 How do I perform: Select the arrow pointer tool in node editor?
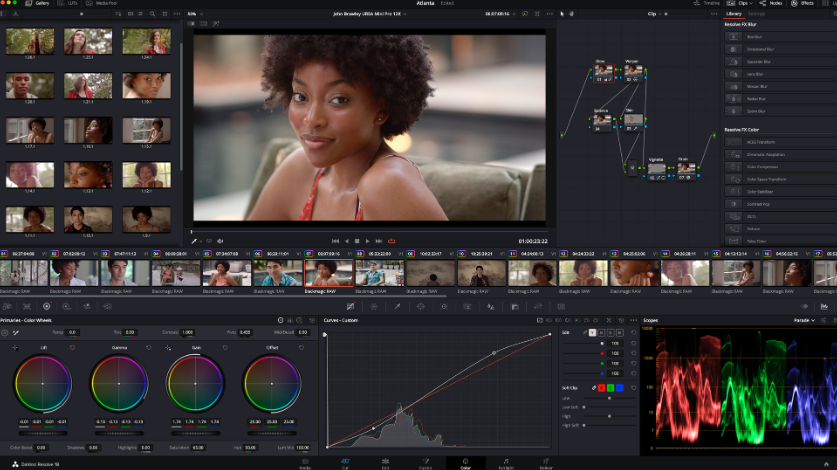(x=562, y=14)
